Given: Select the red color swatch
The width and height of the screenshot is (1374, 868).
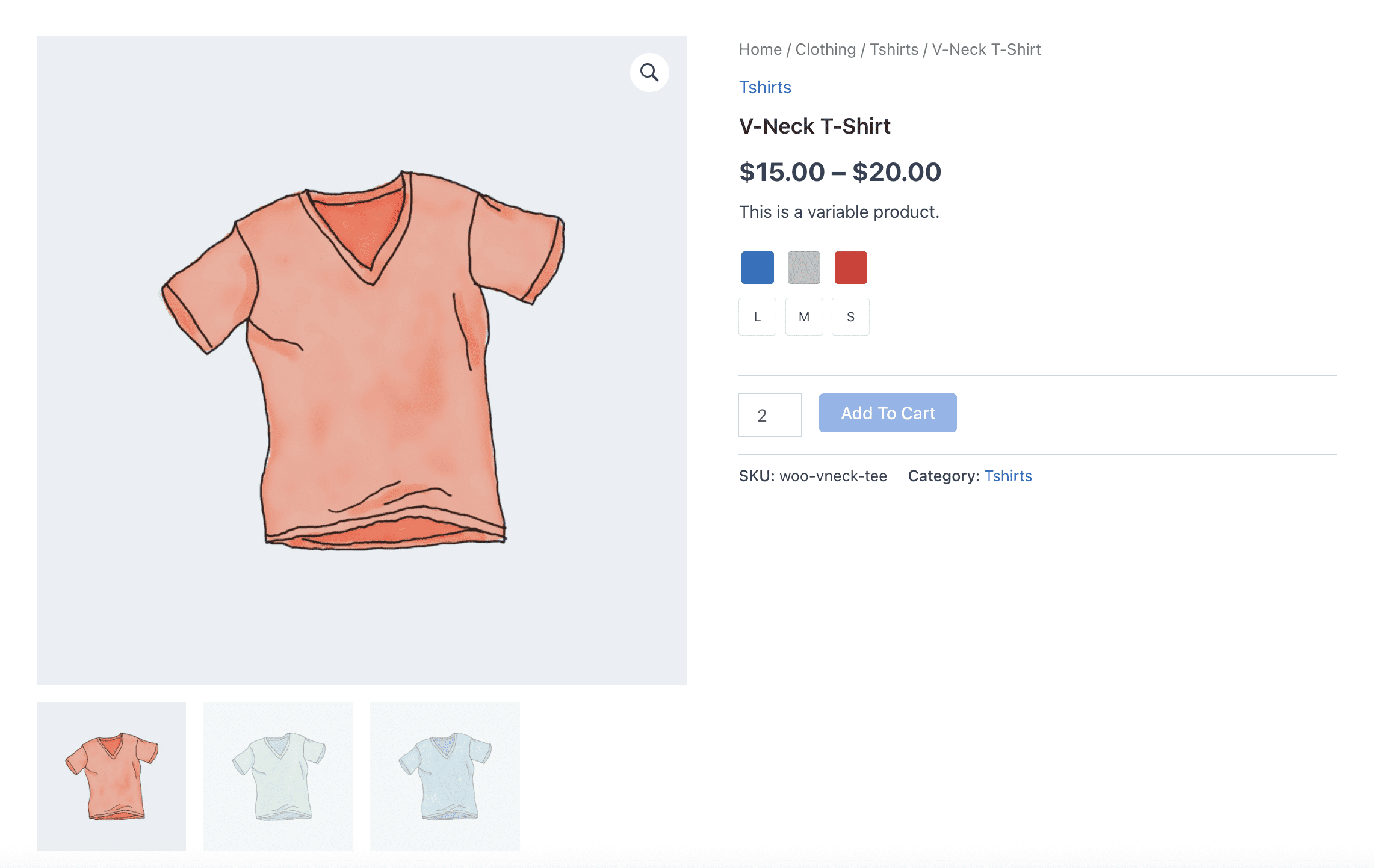Looking at the screenshot, I should coord(850,267).
